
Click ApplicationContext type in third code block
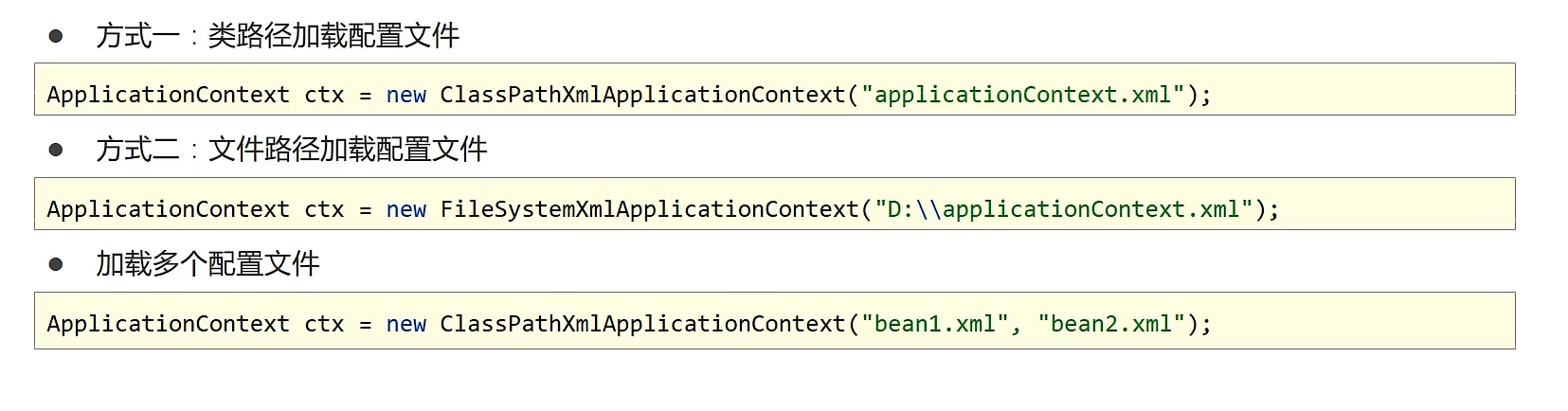point(168,324)
